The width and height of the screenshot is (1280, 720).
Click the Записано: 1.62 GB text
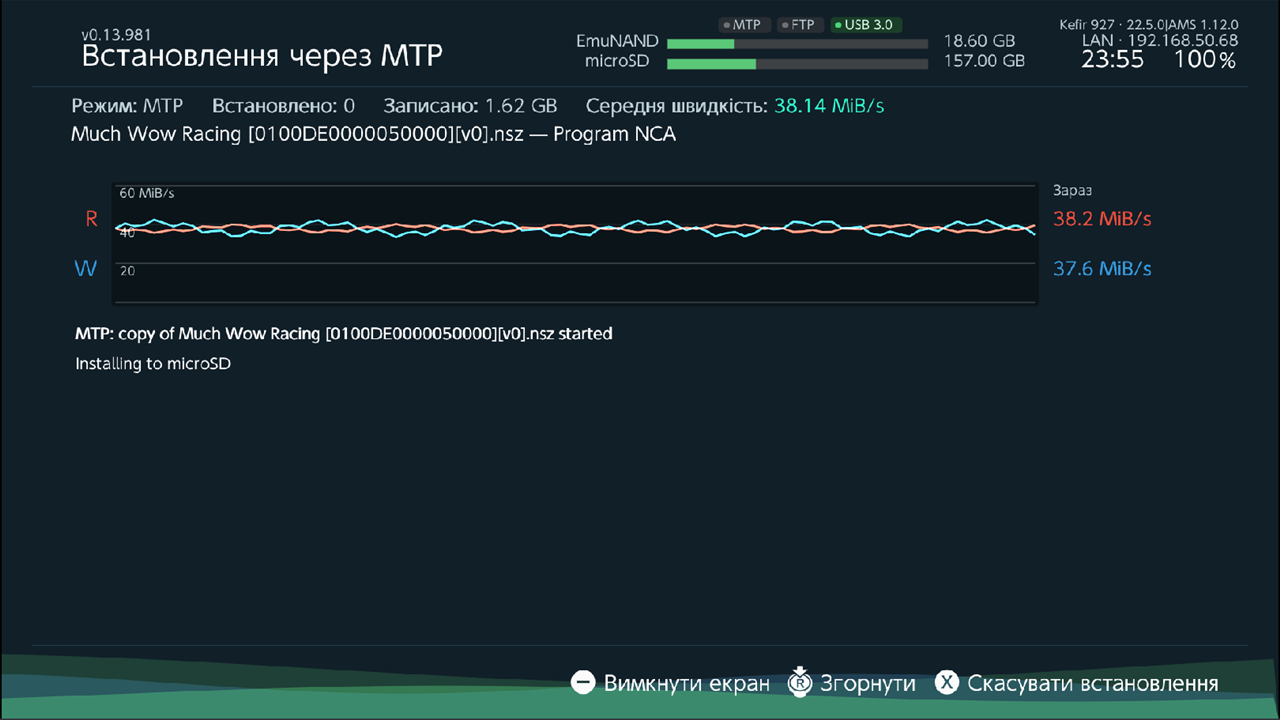470,106
